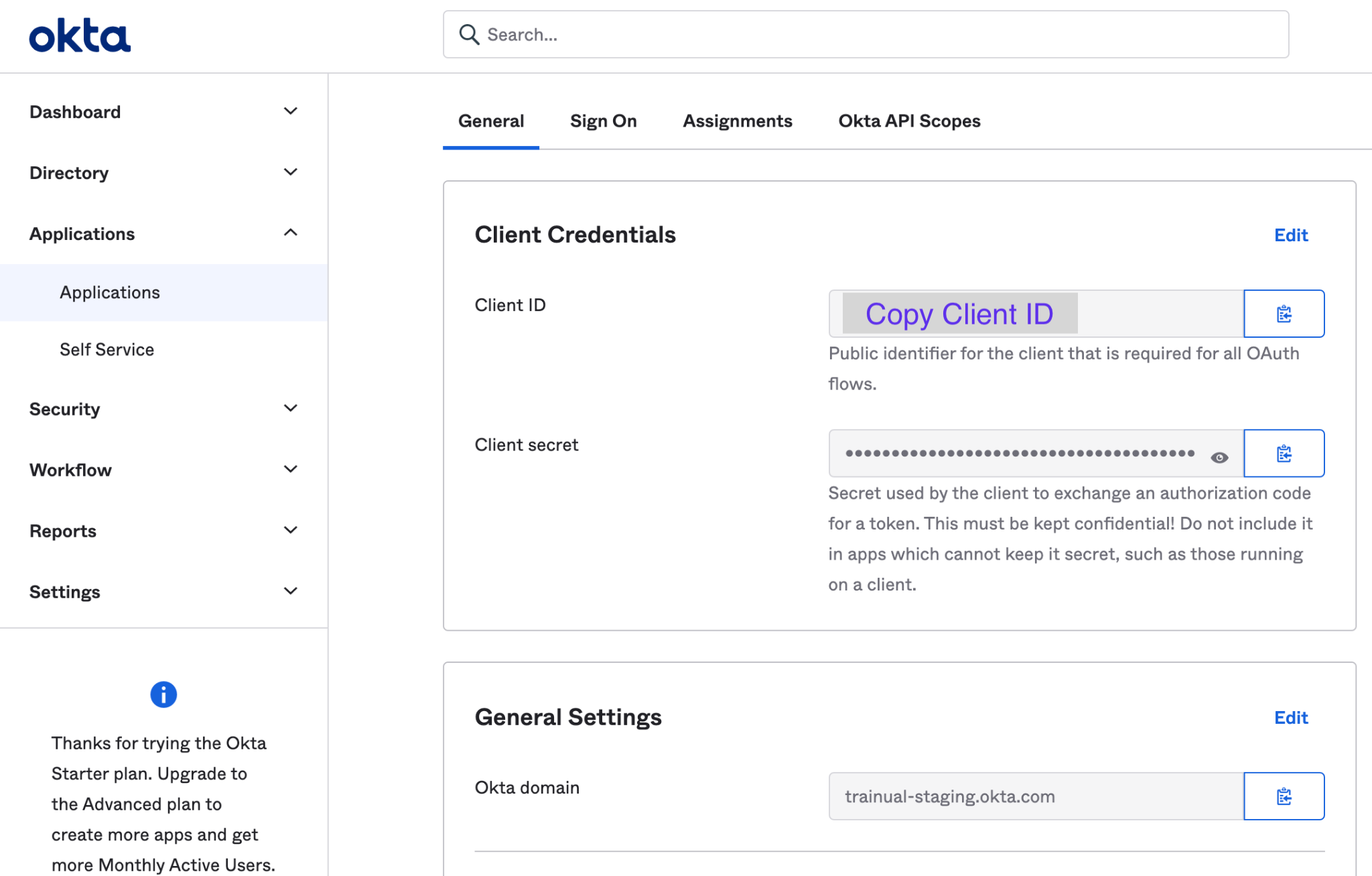1372x876 pixels.
Task: Click the blue info icon in sidebar
Action: coord(163,694)
